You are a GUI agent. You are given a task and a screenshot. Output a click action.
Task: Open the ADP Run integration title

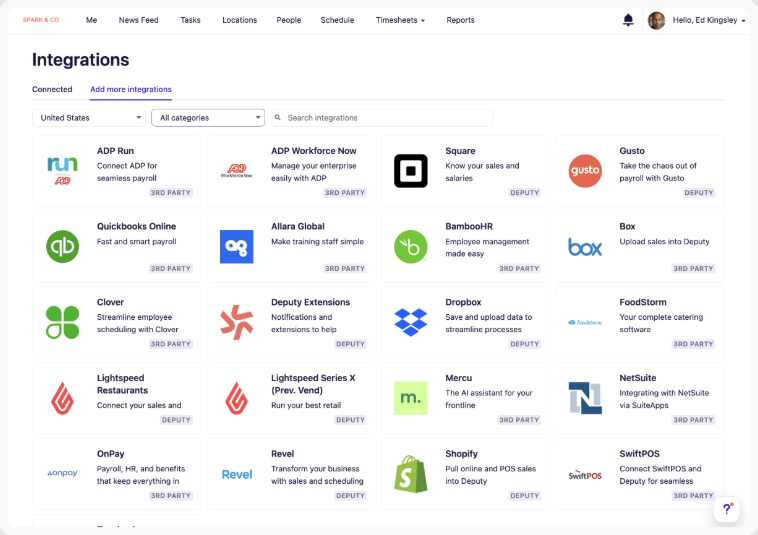tap(115, 151)
